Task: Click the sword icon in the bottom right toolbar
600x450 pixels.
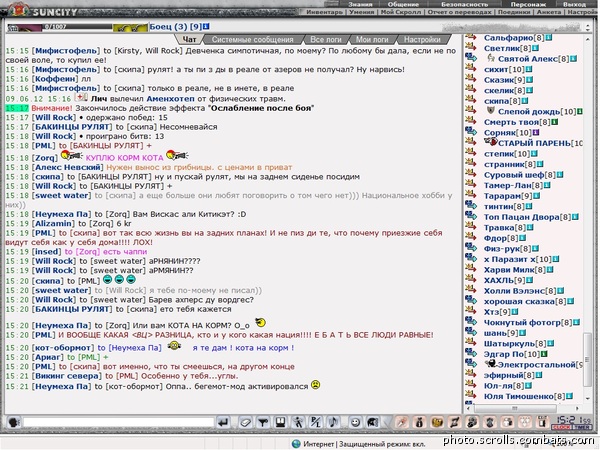Action: [x=401, y=422]
